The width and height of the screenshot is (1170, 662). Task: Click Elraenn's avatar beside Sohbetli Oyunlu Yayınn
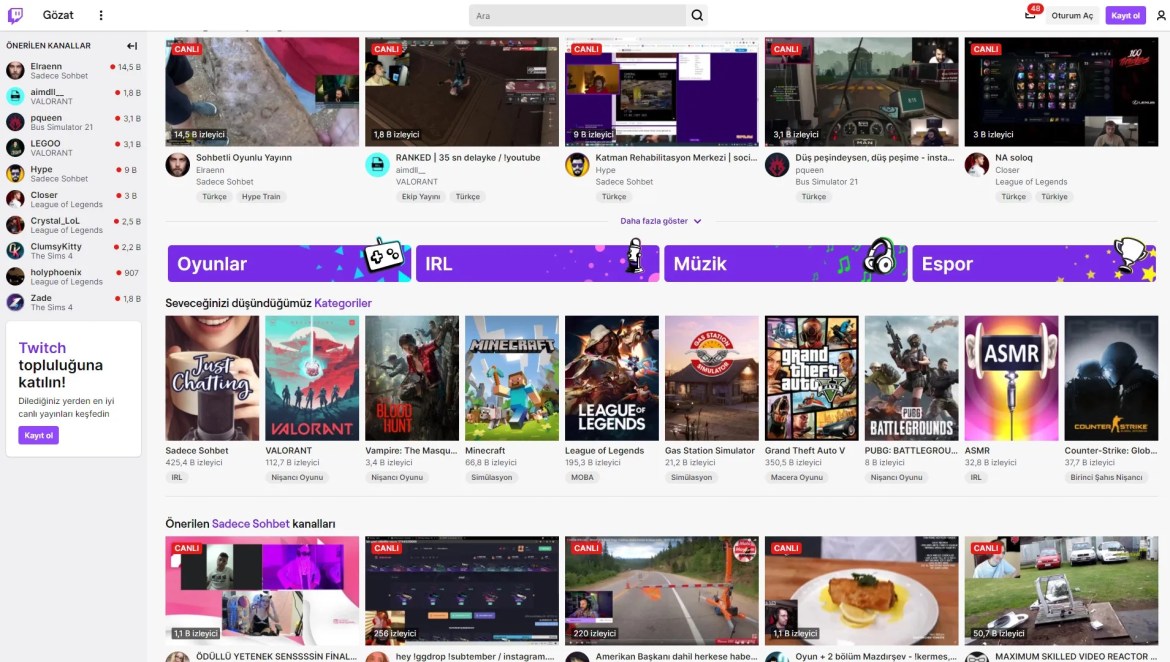pos(178,165)
